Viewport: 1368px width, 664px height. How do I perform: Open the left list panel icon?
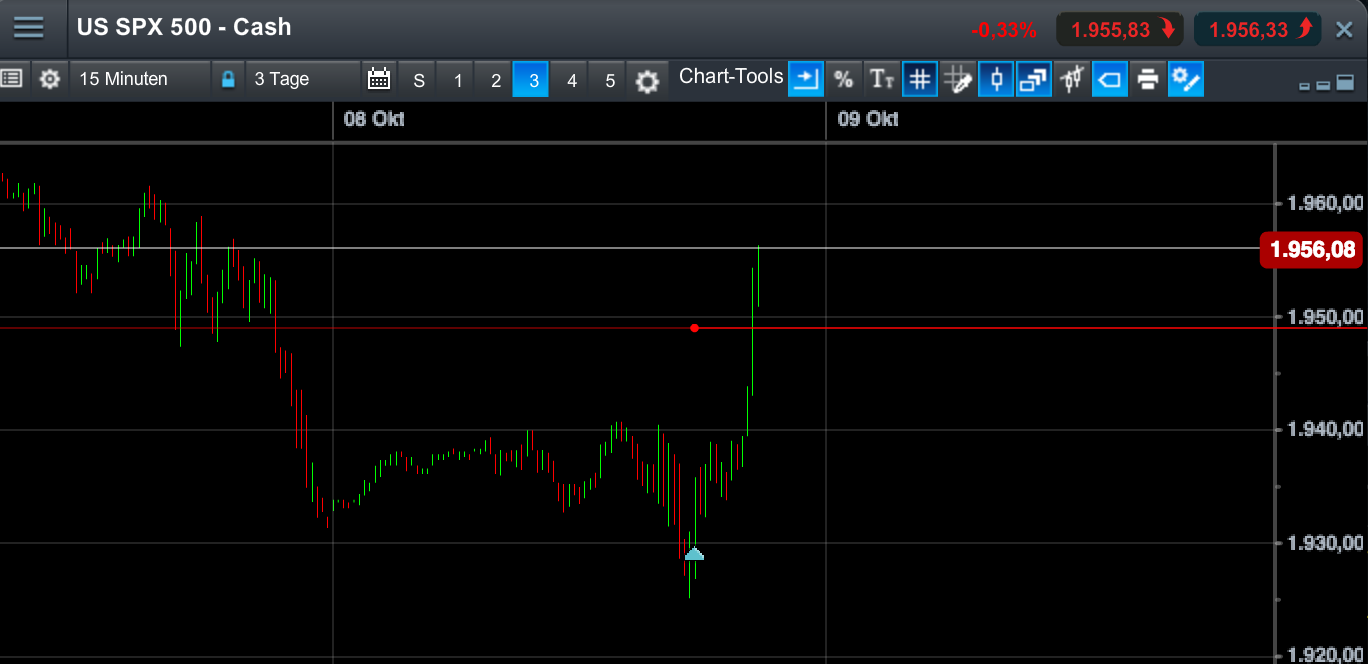tap(13, 78)
